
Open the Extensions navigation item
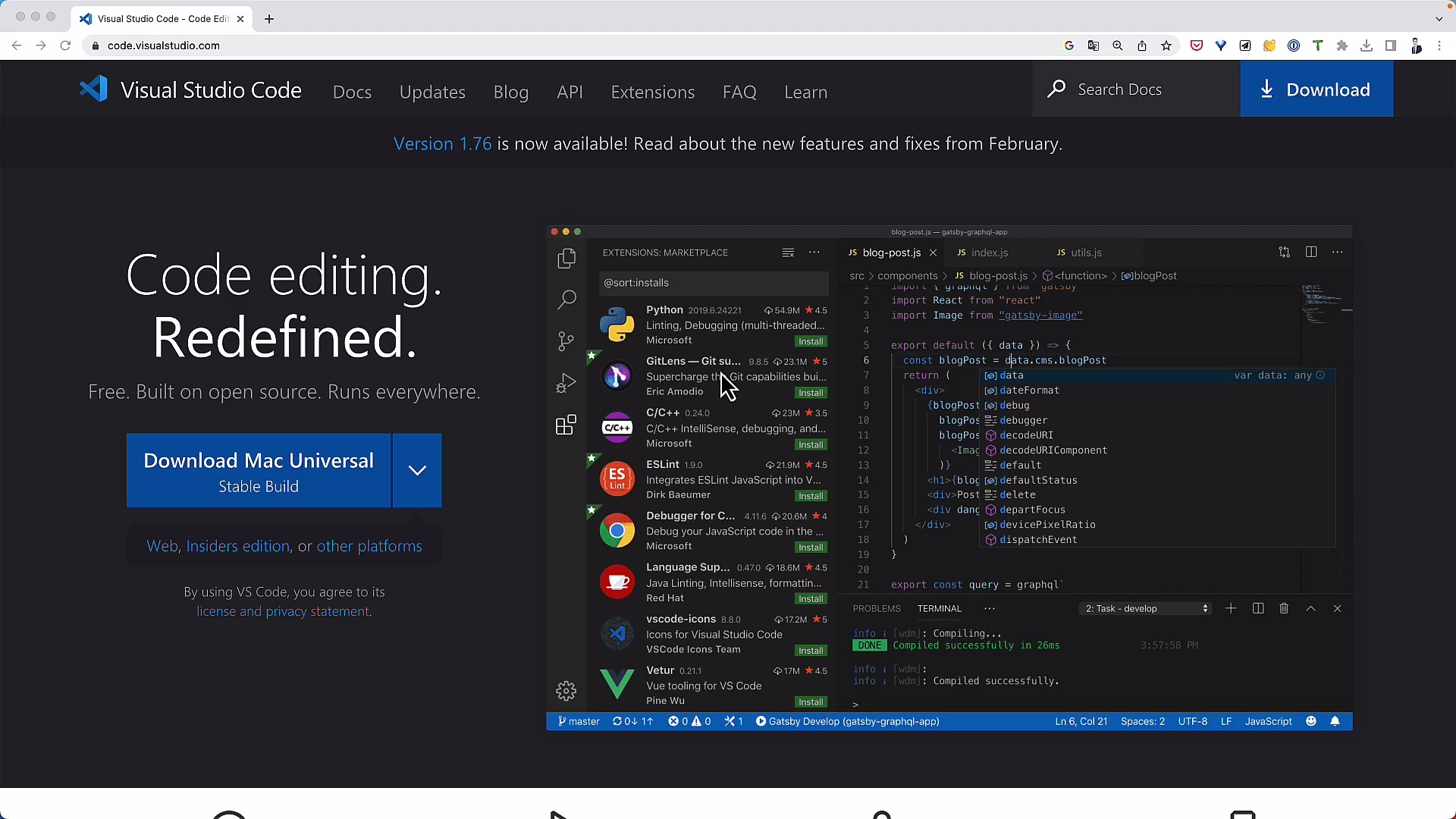click(653, 92)
